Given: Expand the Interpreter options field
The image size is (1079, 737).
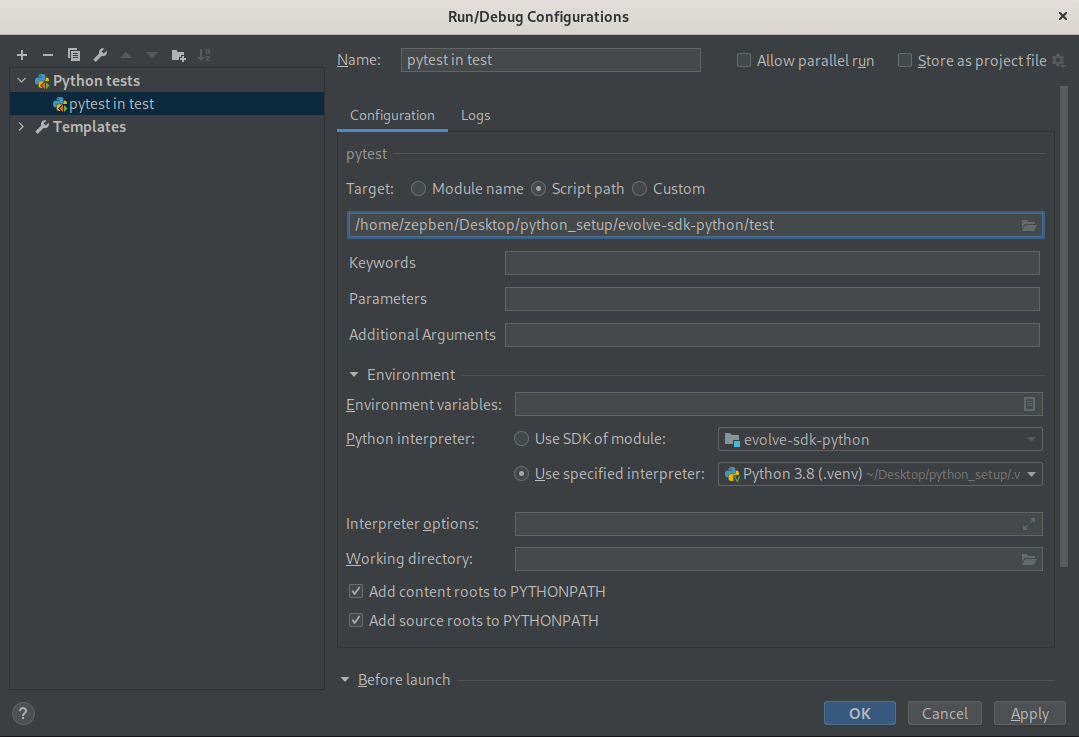Looking at the screenshot, I should tap(1029, 524).
